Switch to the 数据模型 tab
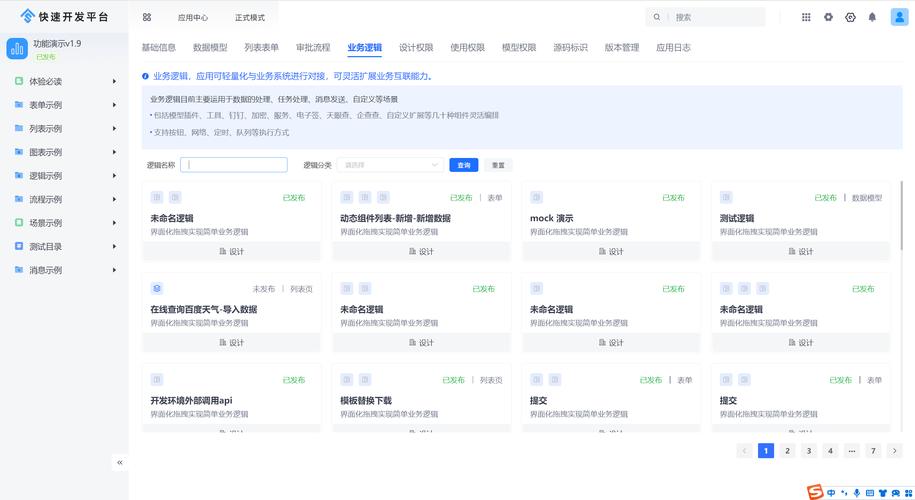Viewport: 915px width, 500px height. coord(210,47)
